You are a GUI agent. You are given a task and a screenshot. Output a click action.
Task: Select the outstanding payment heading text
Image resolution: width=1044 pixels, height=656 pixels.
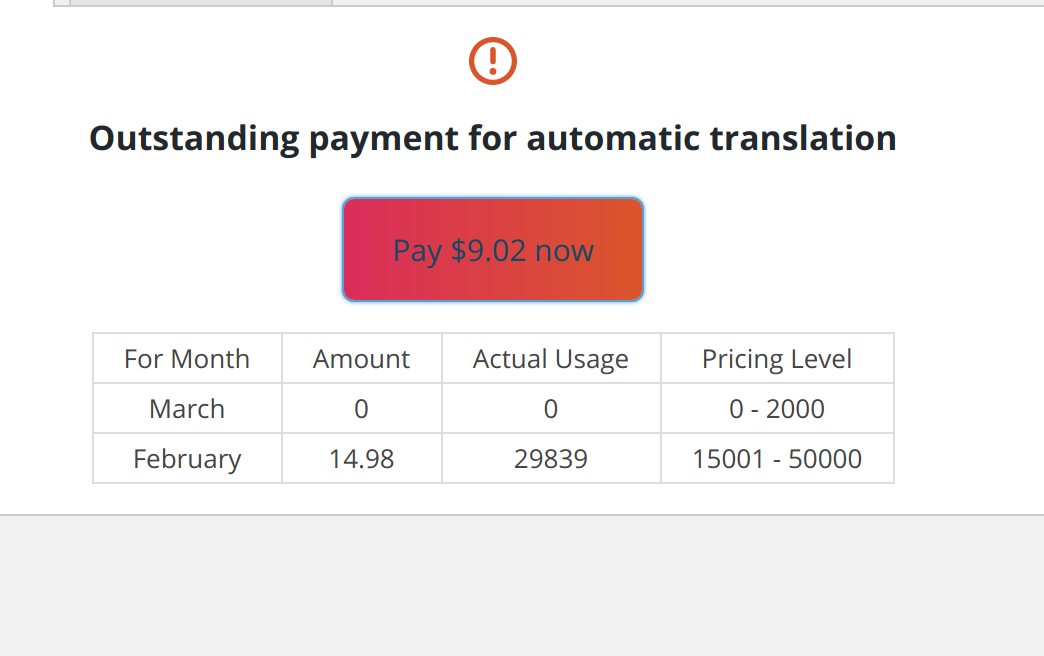pyautogui.click(x=492, y=138)
